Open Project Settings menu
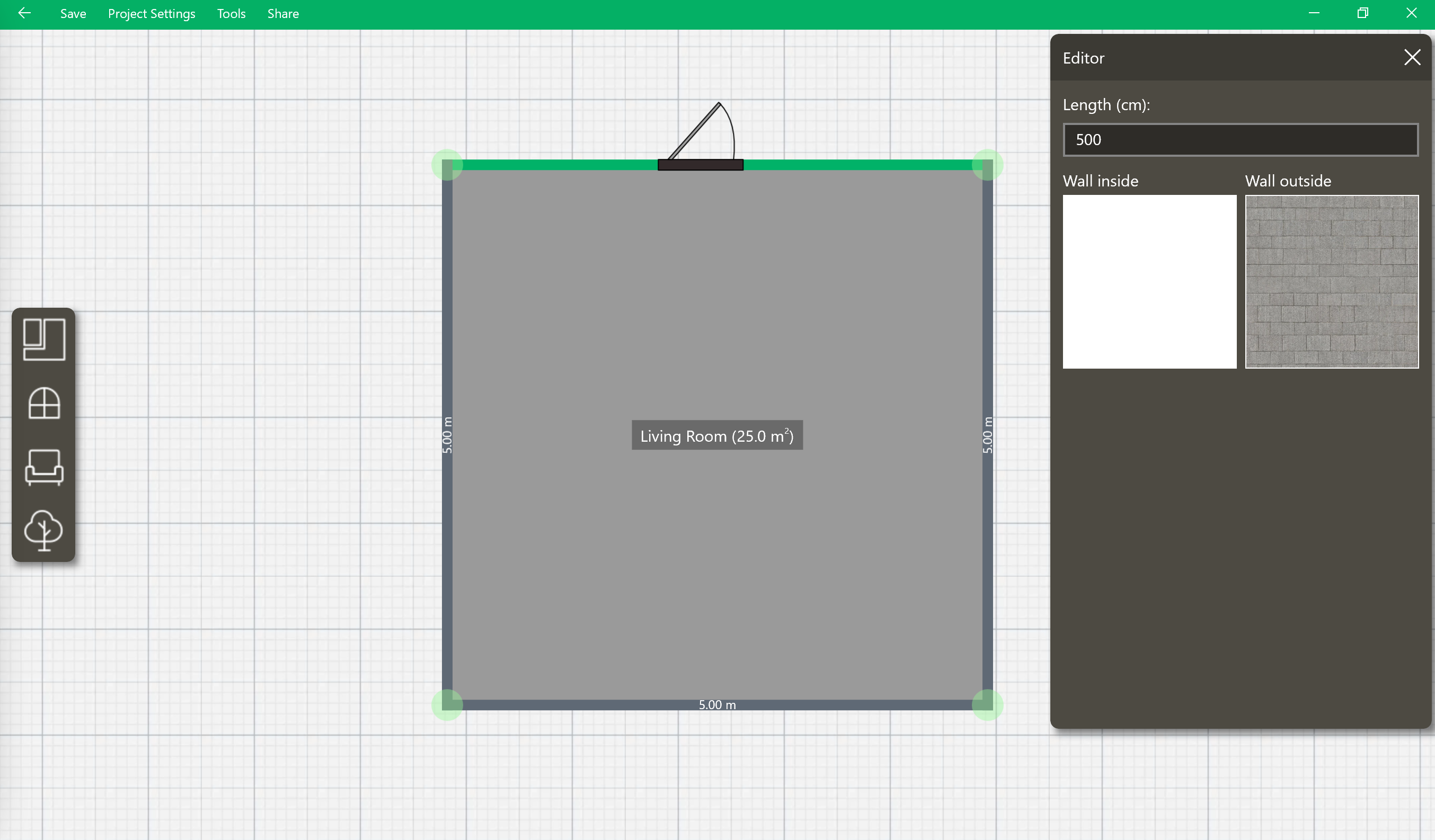The image size is (1435, 840). click(152, 14)
